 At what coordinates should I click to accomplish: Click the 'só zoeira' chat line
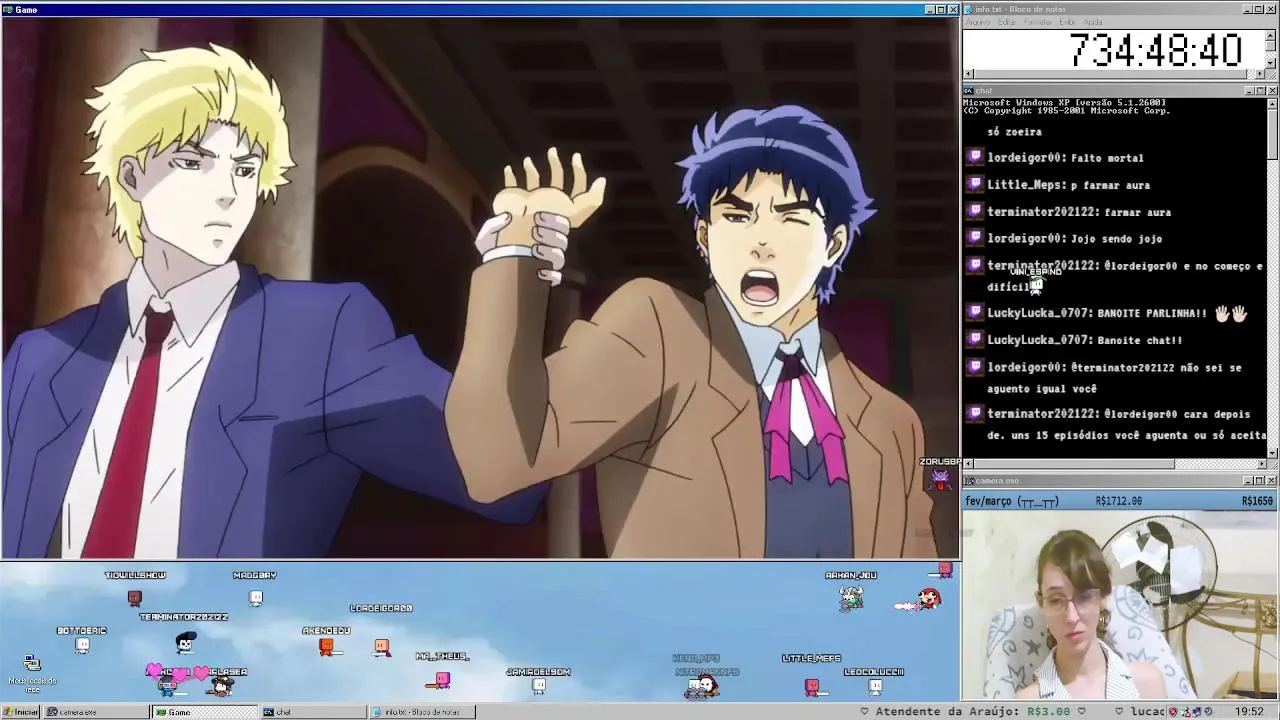pyautogui.click(x=1015, y=132)
